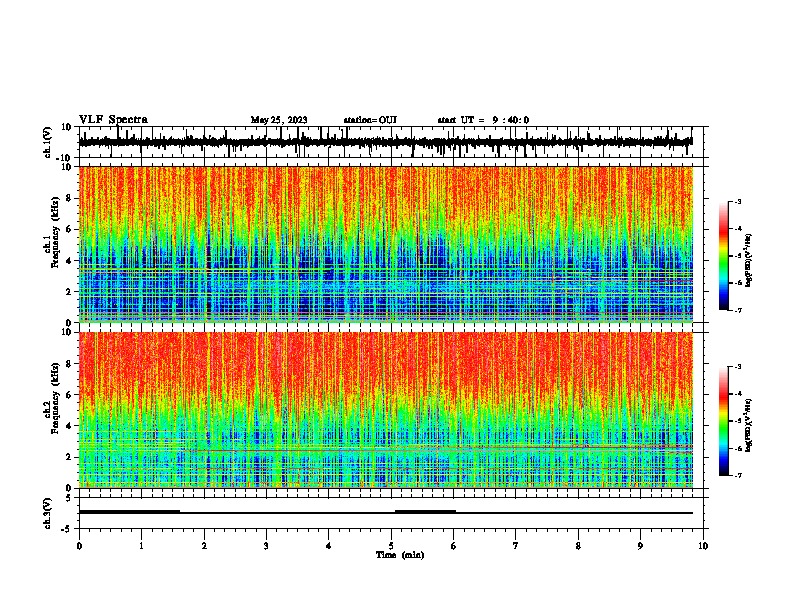The image size is (792, 612).
Task: Click the ch.2 "Frequency (kHz)" axis label
Action: coord(55,397)
